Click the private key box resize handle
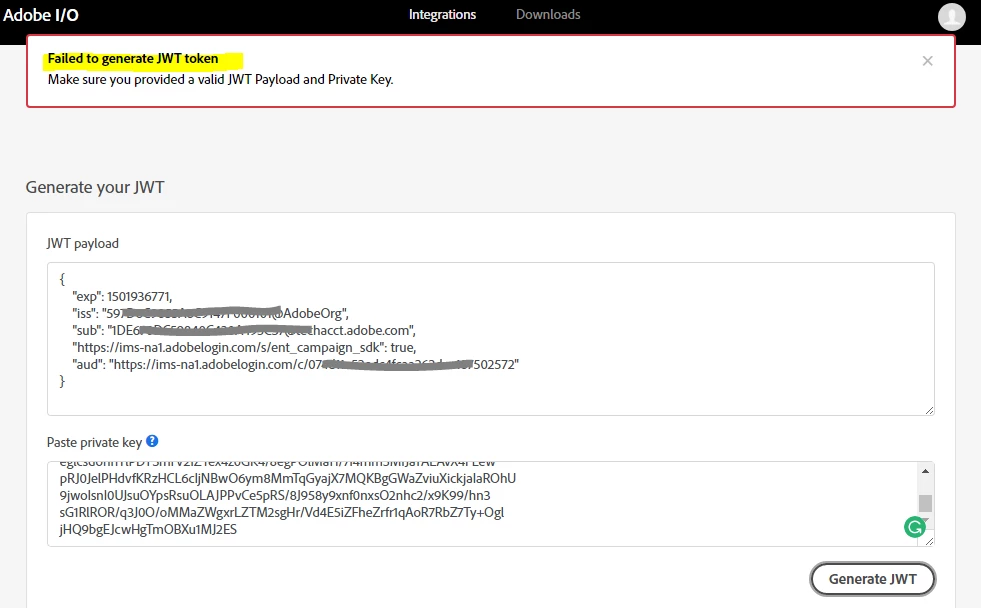Viewport: 981px width, 608px height. [929, 541]
